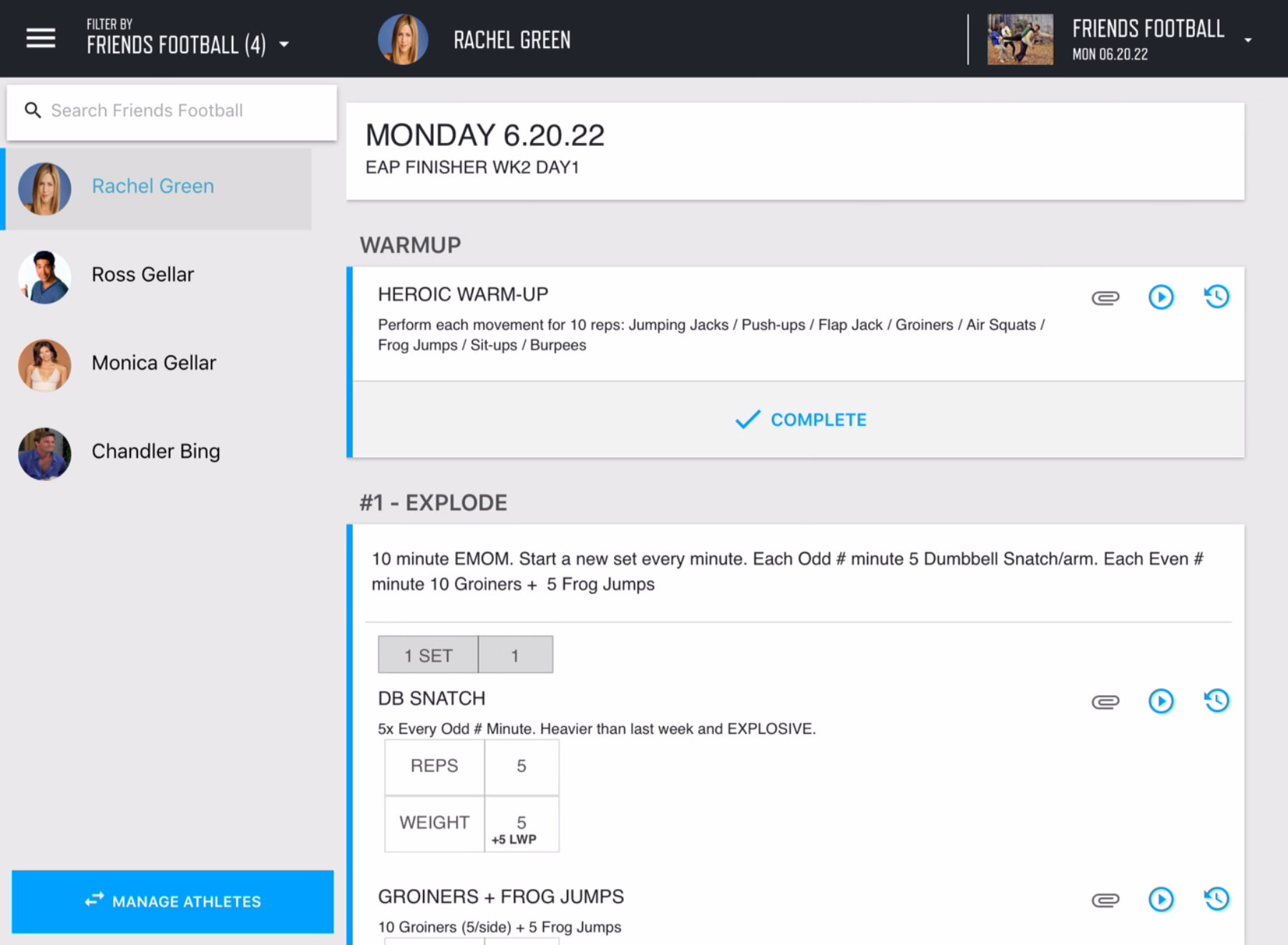Click Monica Gellar's avatar picture
1288x945 pixels.
point(44,365)
